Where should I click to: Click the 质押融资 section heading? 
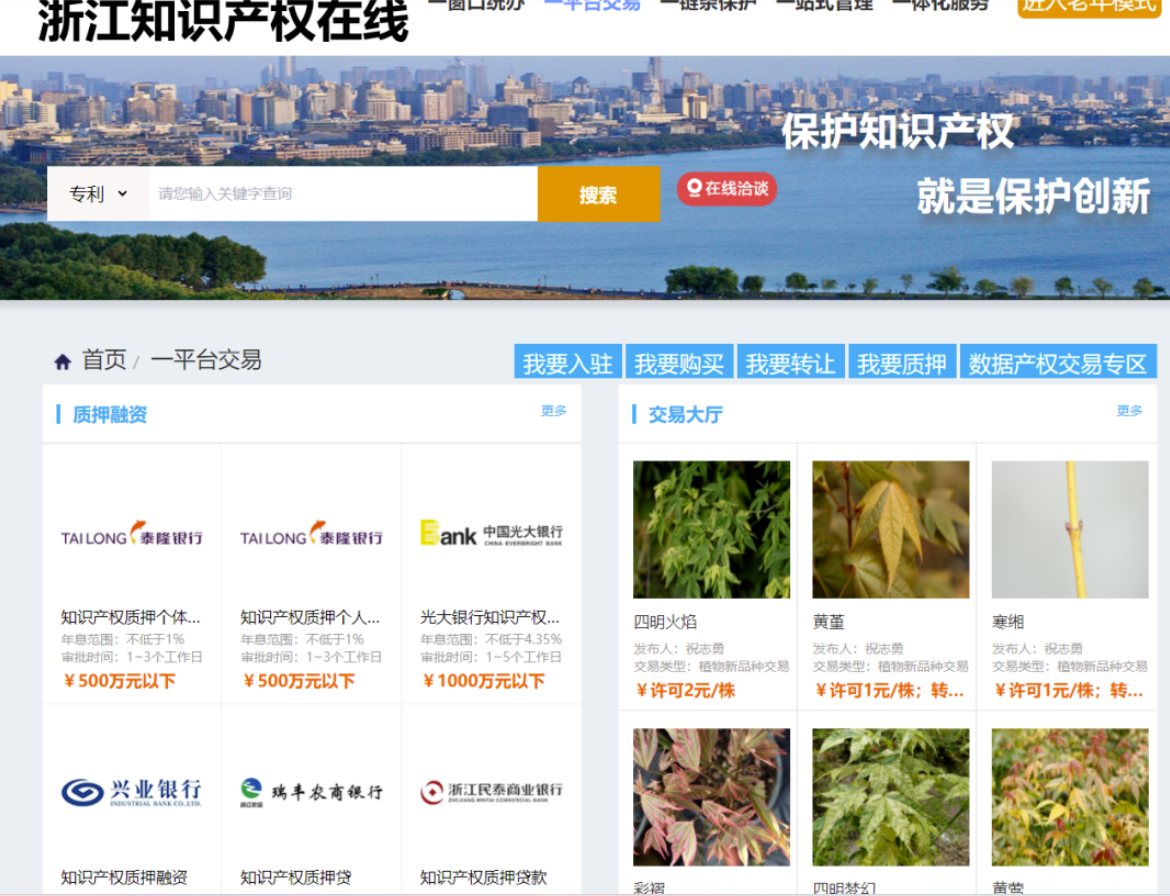coord(110,415)
